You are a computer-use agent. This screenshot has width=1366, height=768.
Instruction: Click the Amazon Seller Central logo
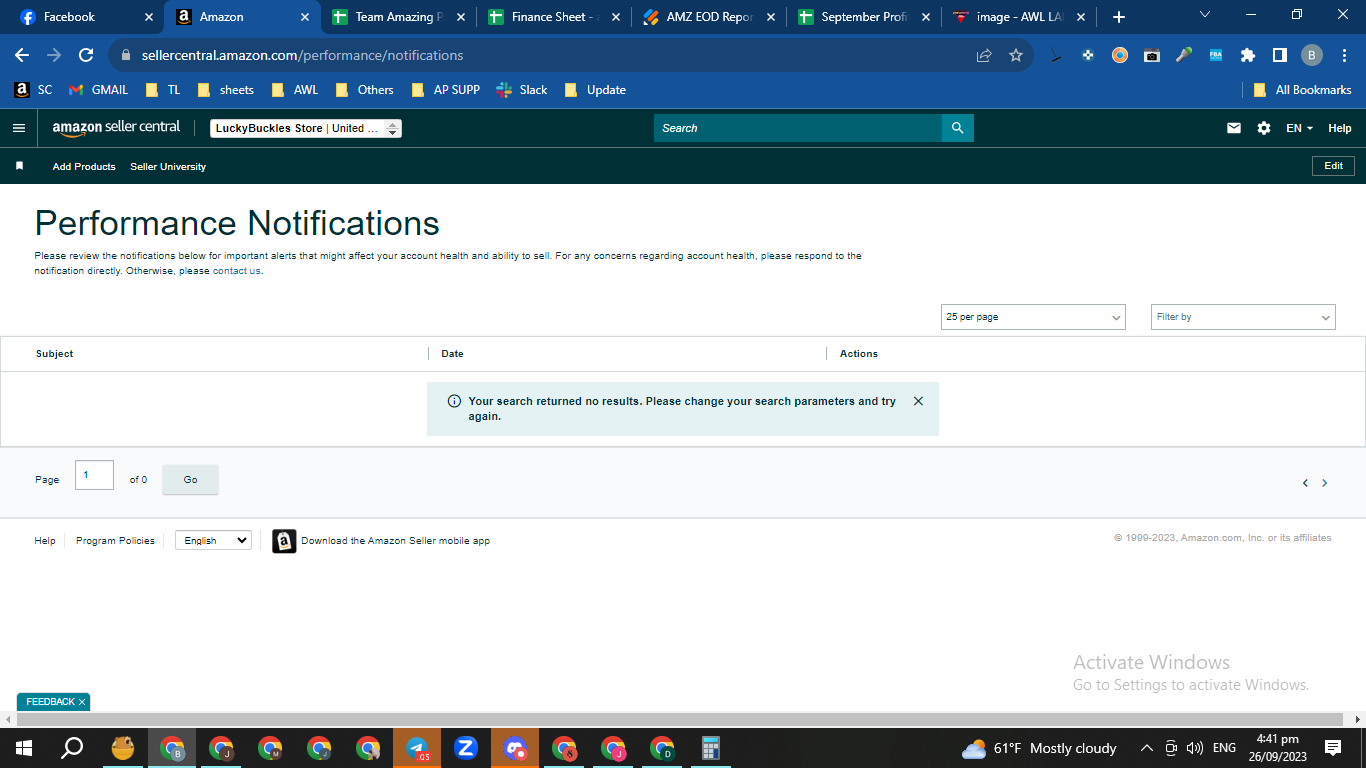tap(116, 128)
